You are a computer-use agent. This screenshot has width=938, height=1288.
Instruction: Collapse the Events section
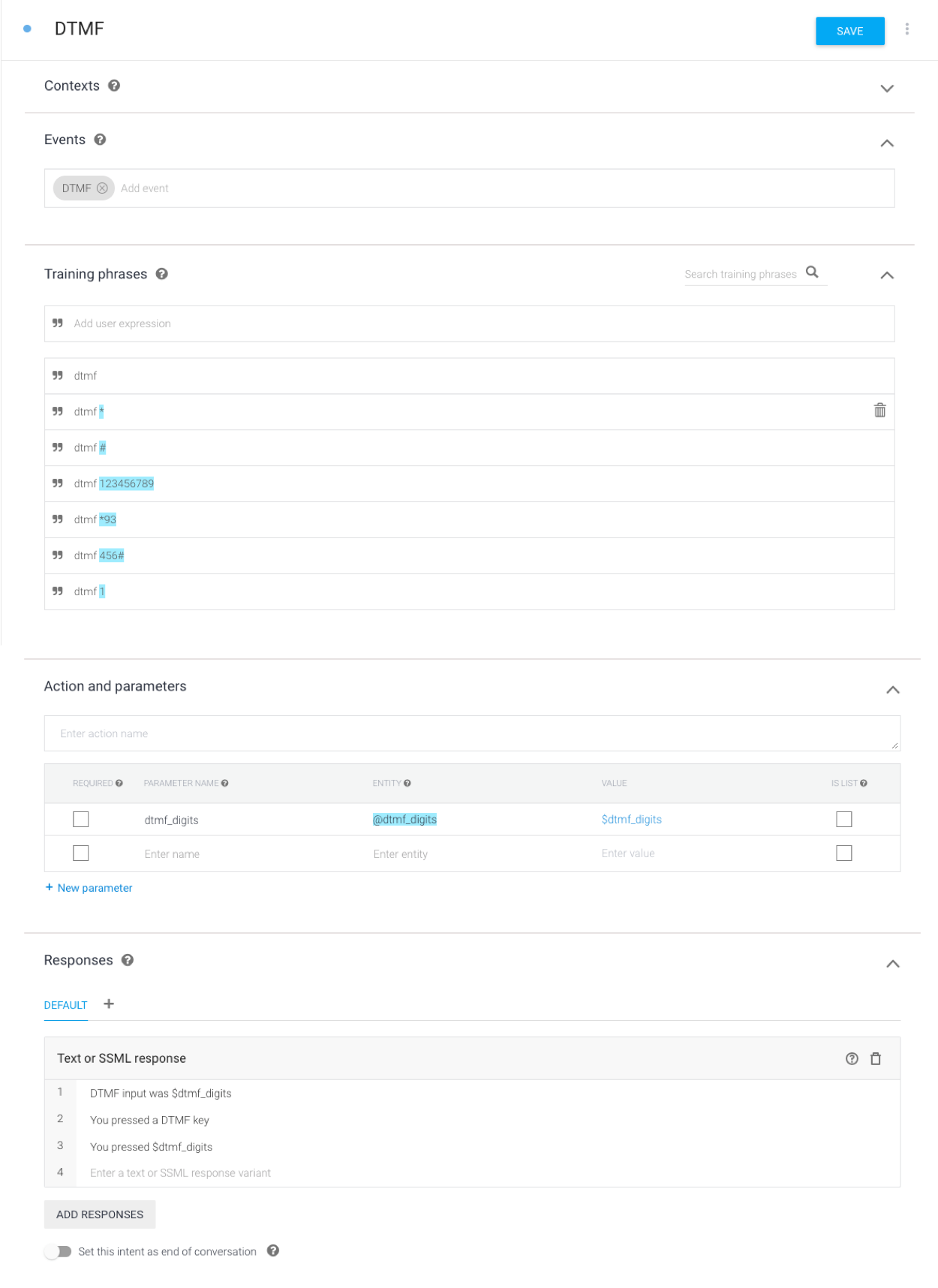pos(887,143)
